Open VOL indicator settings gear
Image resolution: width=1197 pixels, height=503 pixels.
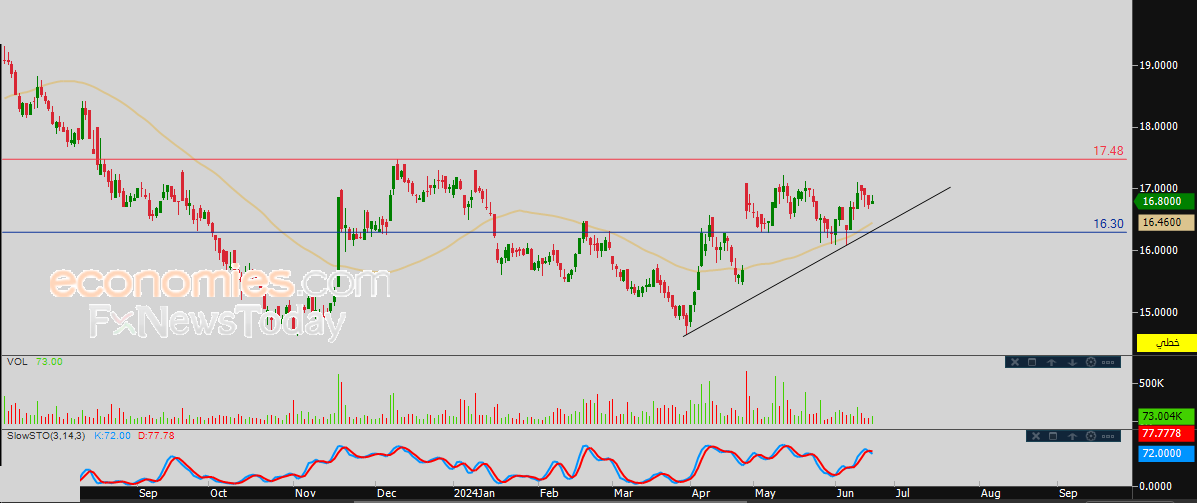[1091, 362]
